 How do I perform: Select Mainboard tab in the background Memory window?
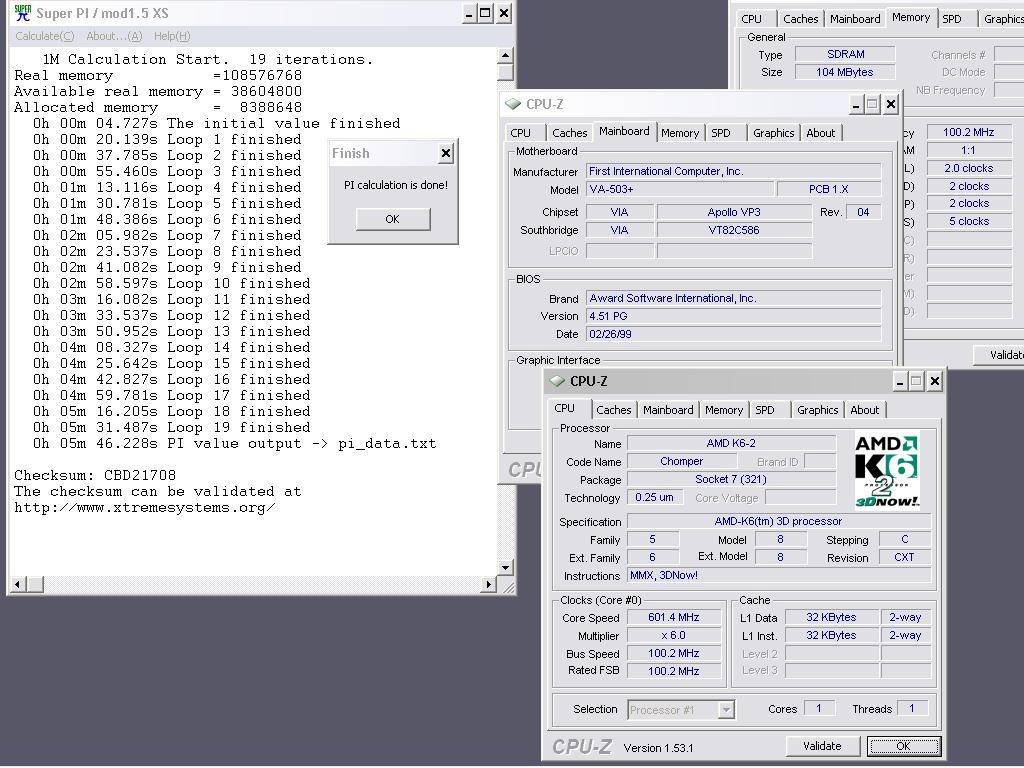click(x=856, y=19)
